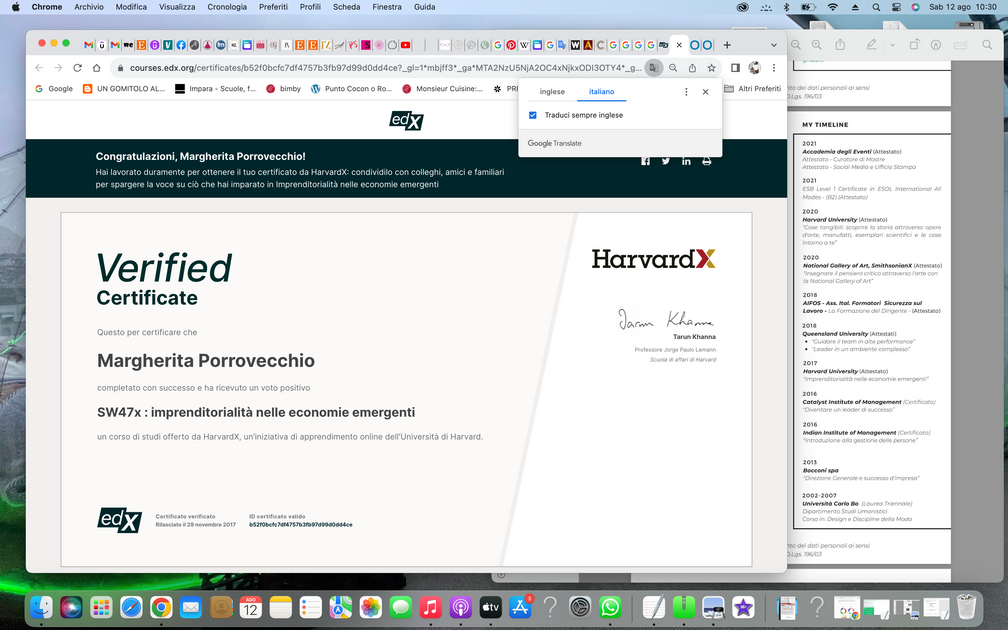
Task: Select the 'inglese' translate tab
Action: (x=552, y=92)
